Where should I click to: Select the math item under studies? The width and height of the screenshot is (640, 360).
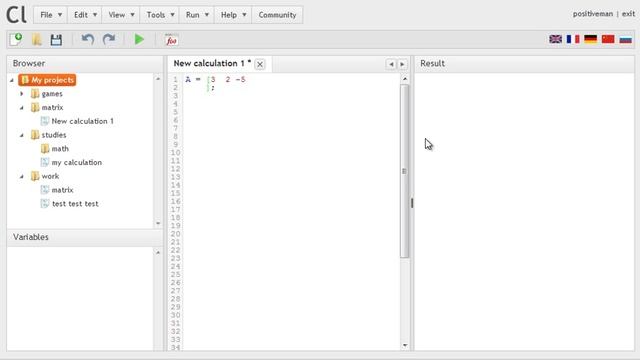point(60,149)
